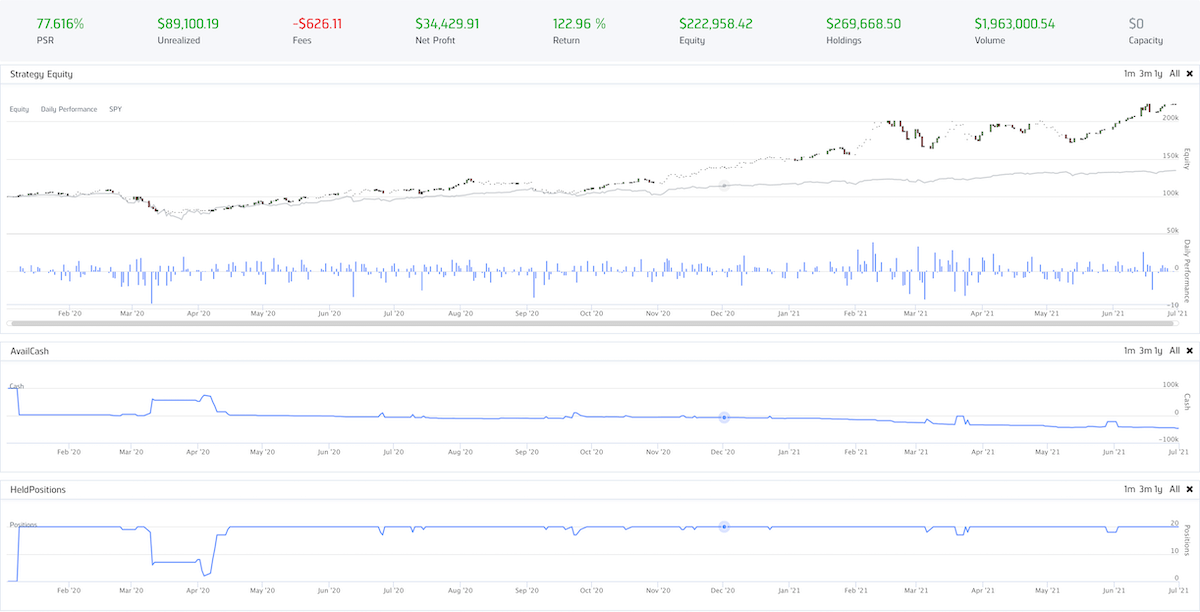
Task: Select 1m range in AvailCash chart
Action: [1129, 351]
